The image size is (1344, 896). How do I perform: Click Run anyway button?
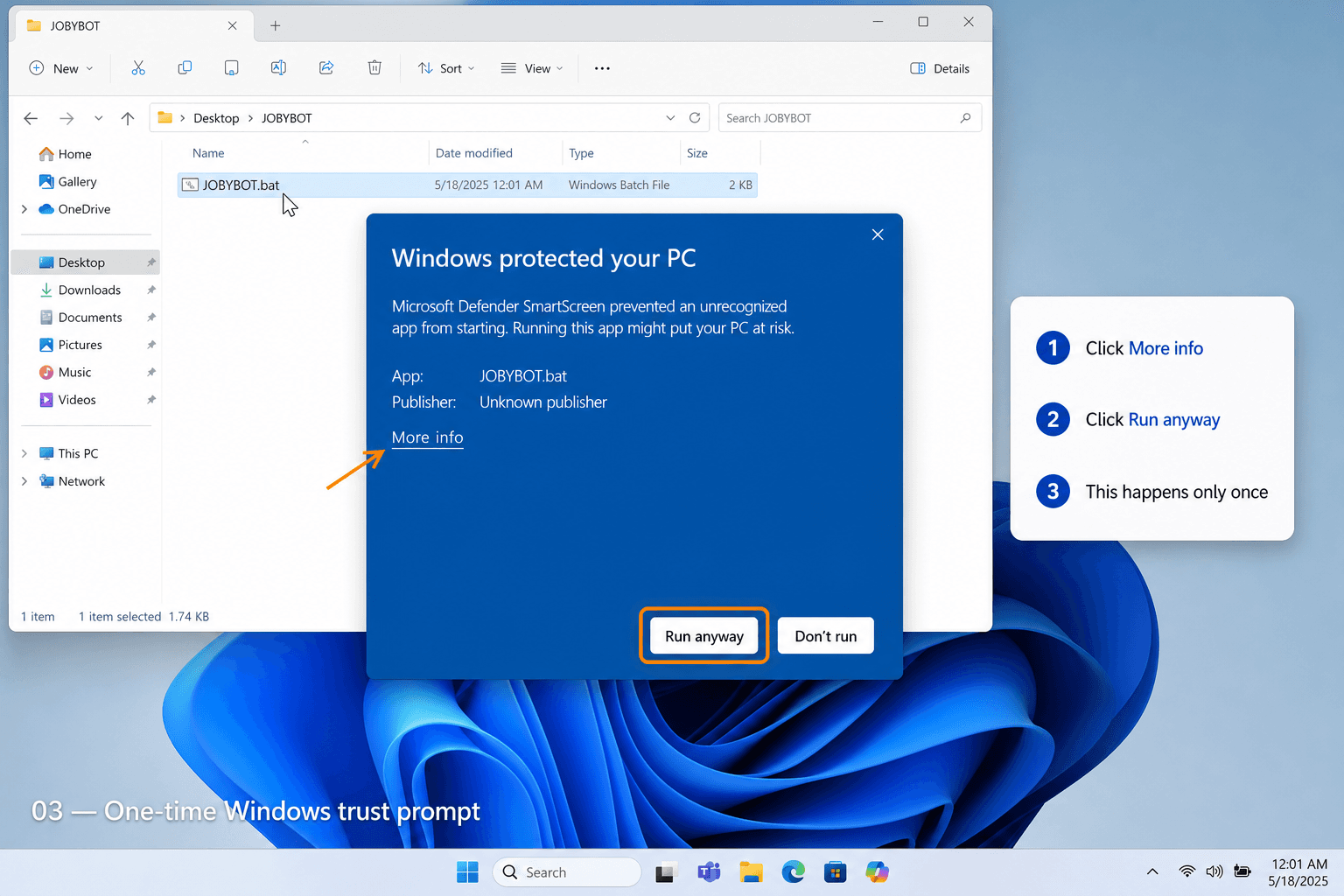[704, 636]
